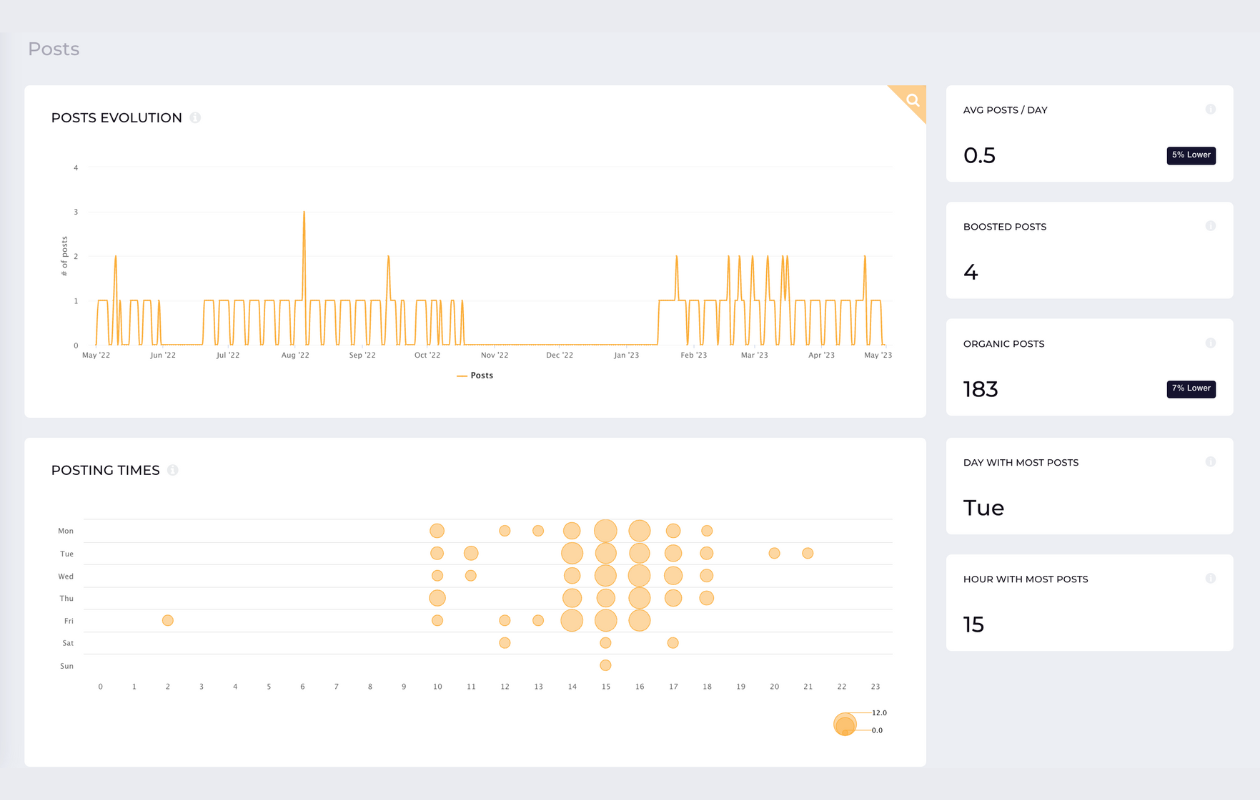Select the Wednesday 11 o'clock bubble
The image size is (1260, 800).
(x=471, y=576)
